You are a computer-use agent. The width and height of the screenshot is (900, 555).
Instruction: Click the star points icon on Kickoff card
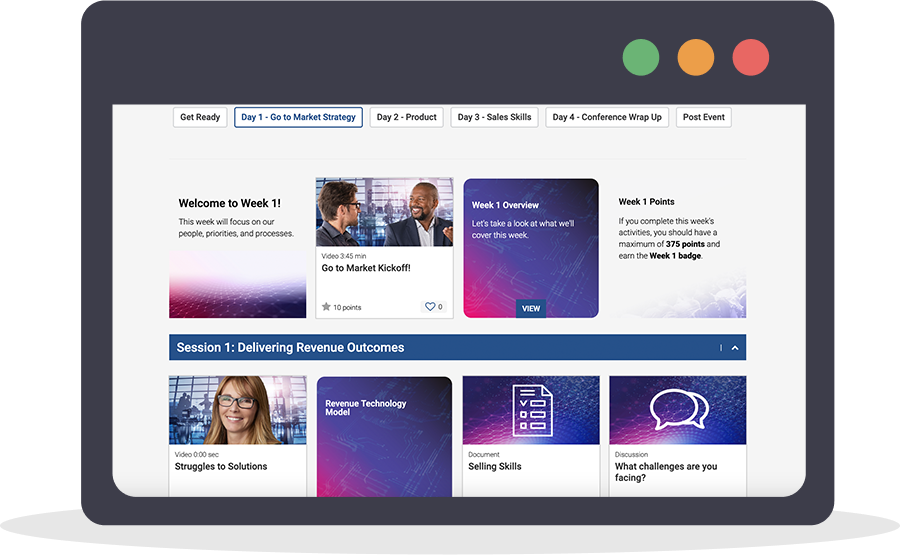pos(326,307)
